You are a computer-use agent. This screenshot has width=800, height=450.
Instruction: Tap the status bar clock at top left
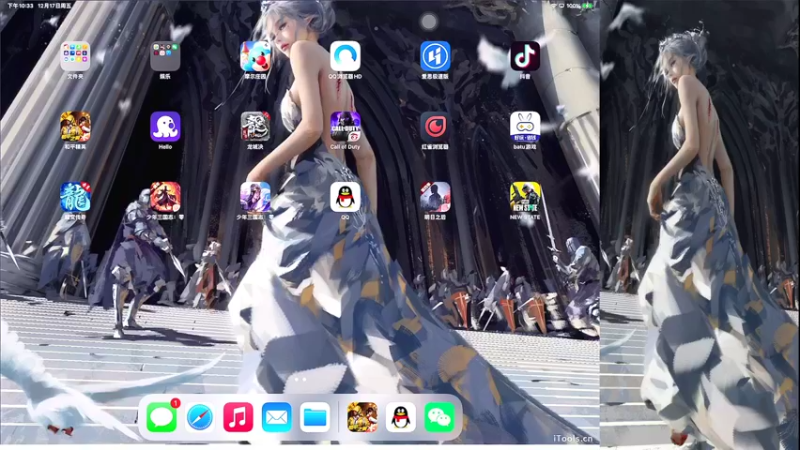coord(20,6)
